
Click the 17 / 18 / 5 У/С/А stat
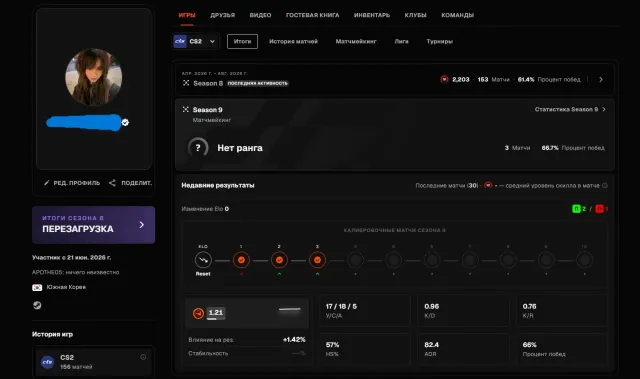[364, 310]
